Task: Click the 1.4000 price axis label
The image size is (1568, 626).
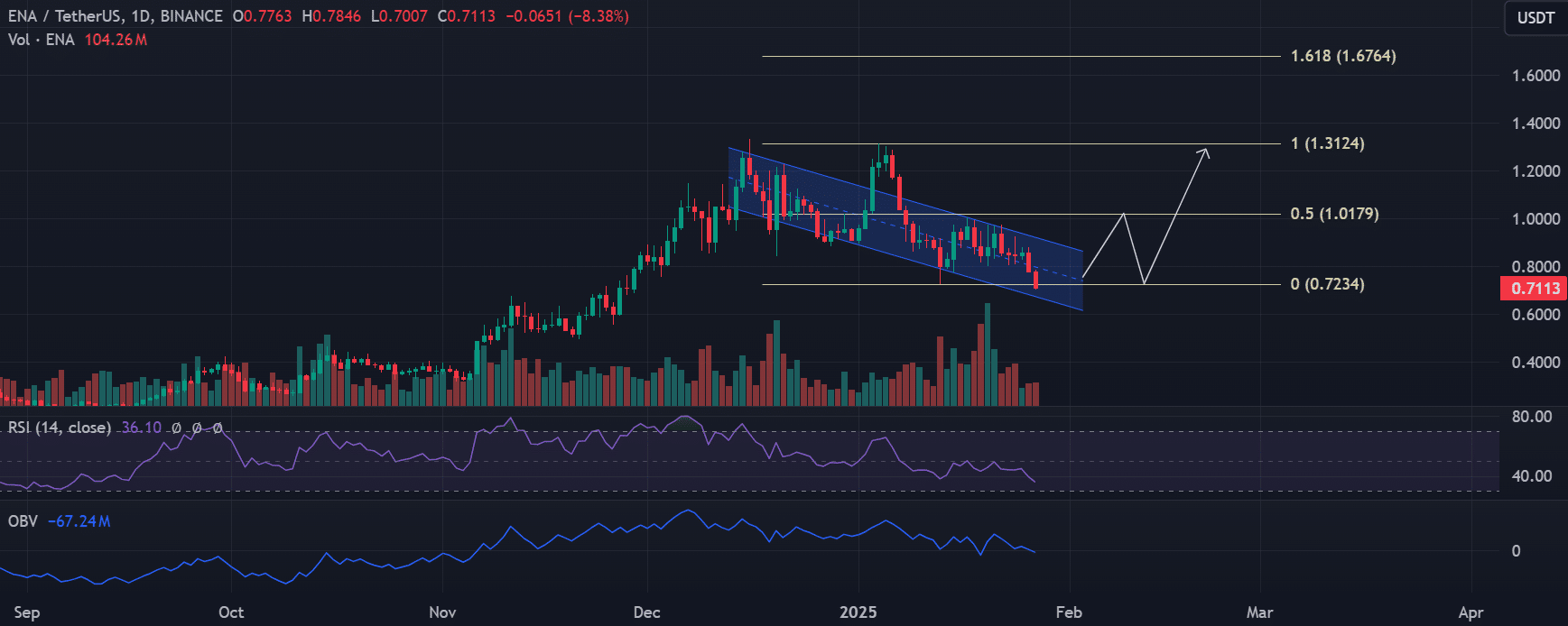Action: [x=1535, y=124]
